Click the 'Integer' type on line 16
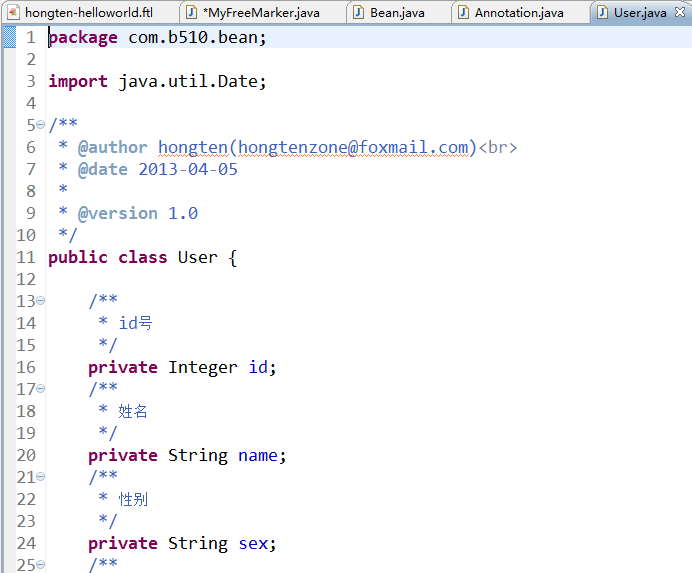The height and width of the screenshot is (573, 692). tap(203, 367)
